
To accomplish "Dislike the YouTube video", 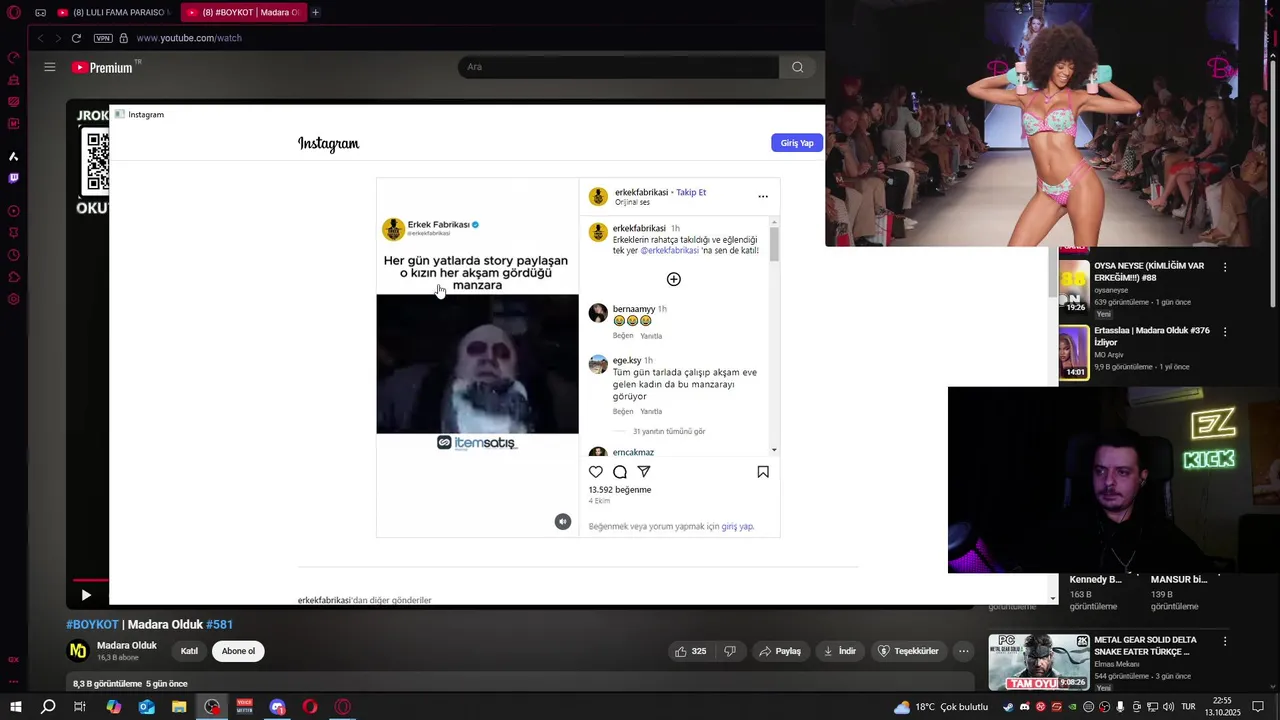I will coord(730,651).
